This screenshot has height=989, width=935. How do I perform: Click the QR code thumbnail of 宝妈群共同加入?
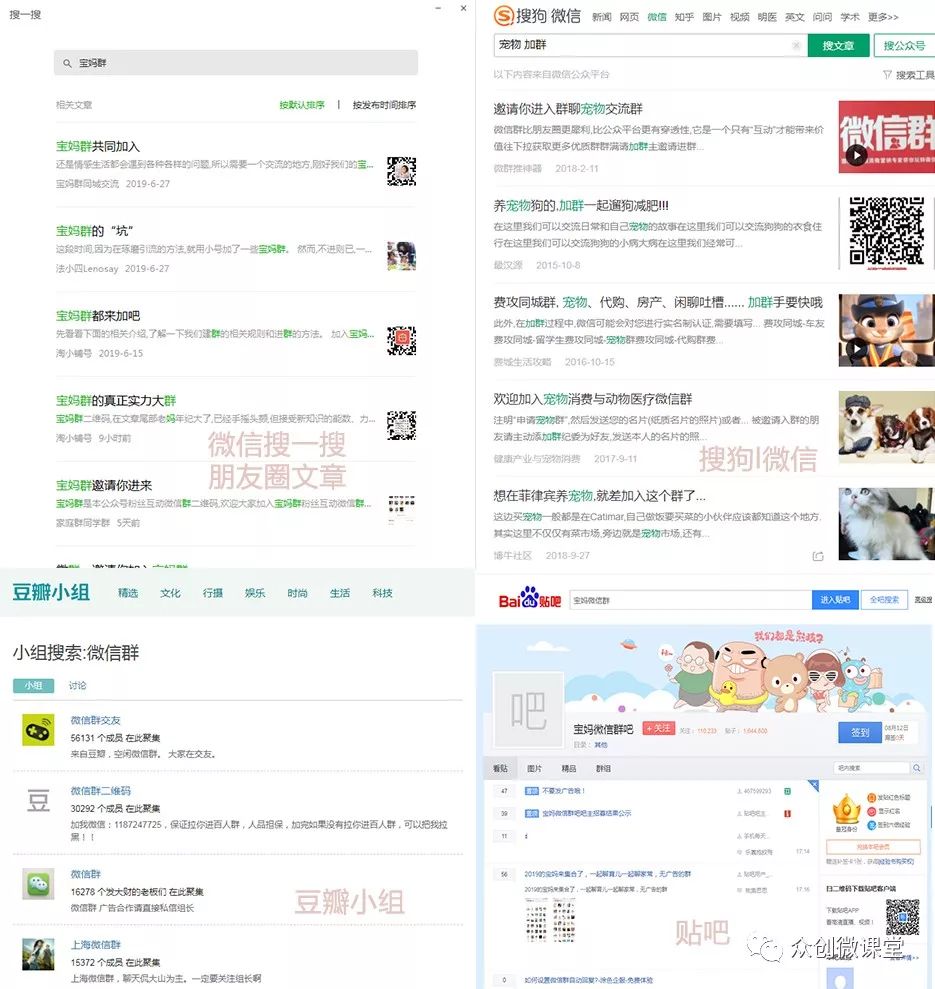[401, 171]
